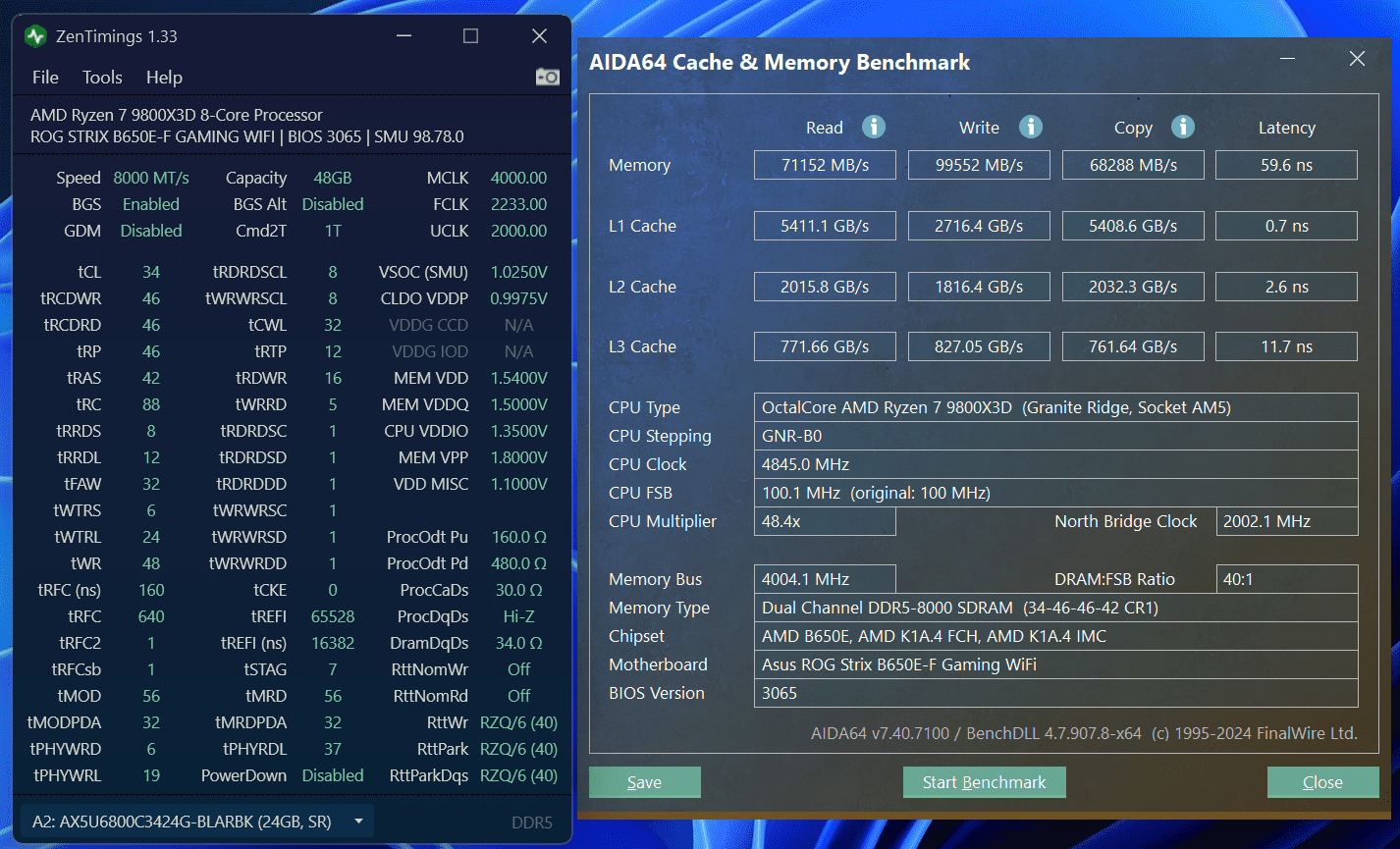The height and width of the screenshot is (849, 1400).
Task: Select the L3 Cache latency 11.7 ns field
Action: coord(1286,346)
